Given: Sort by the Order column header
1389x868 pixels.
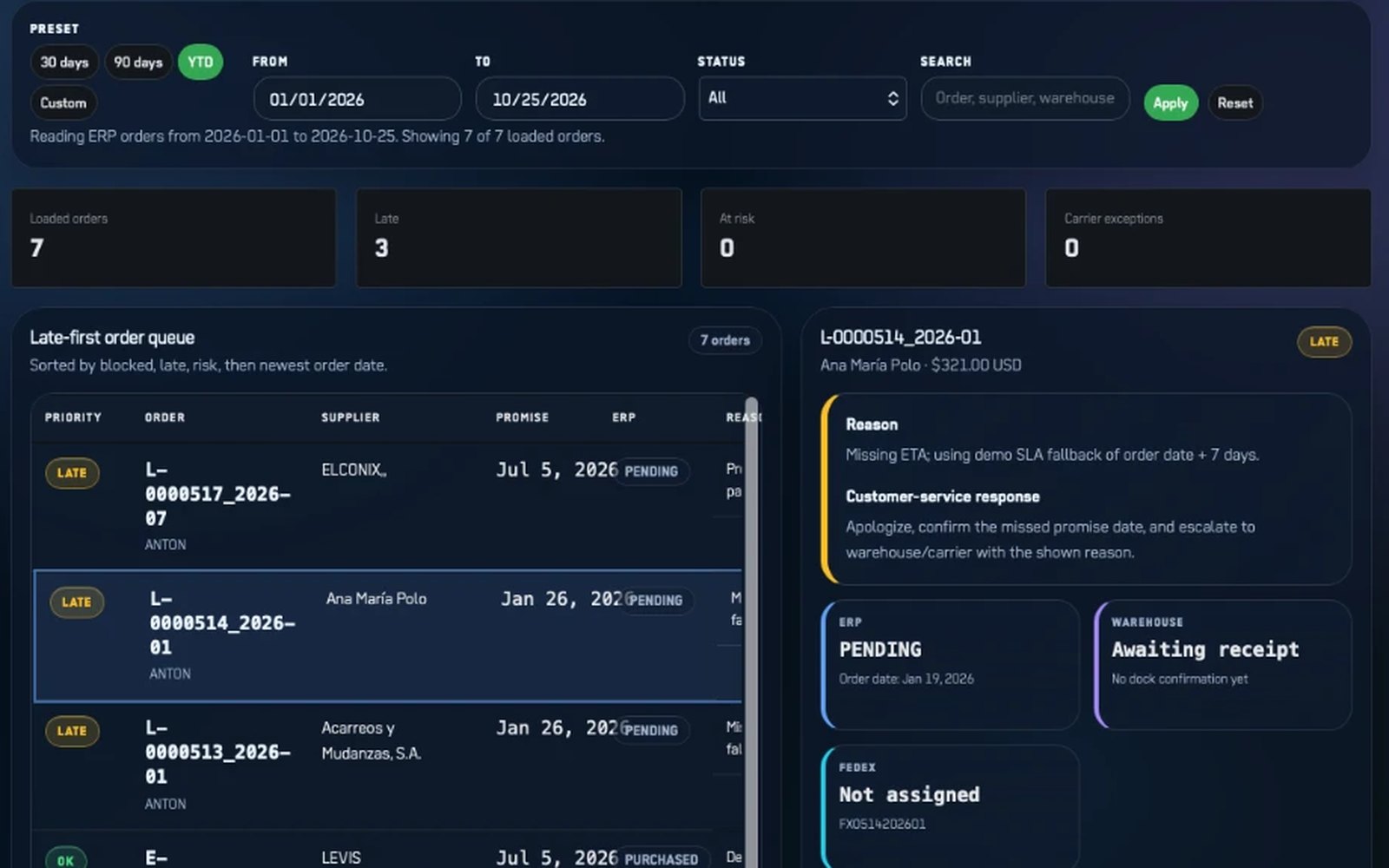Looking at the screenshot, I should coord(165,418).
